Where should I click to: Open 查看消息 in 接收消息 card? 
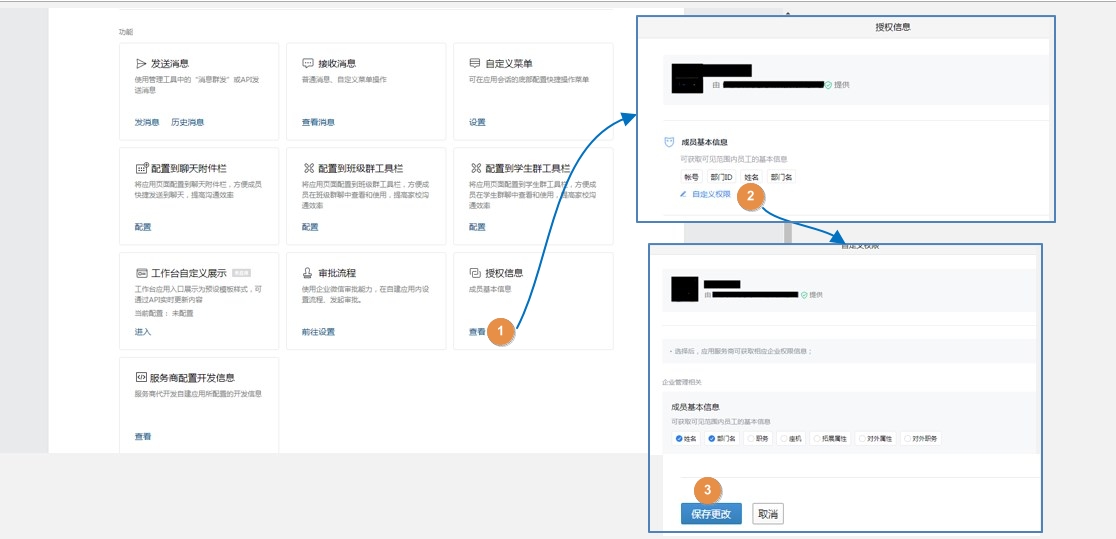(x=318, y=122)
